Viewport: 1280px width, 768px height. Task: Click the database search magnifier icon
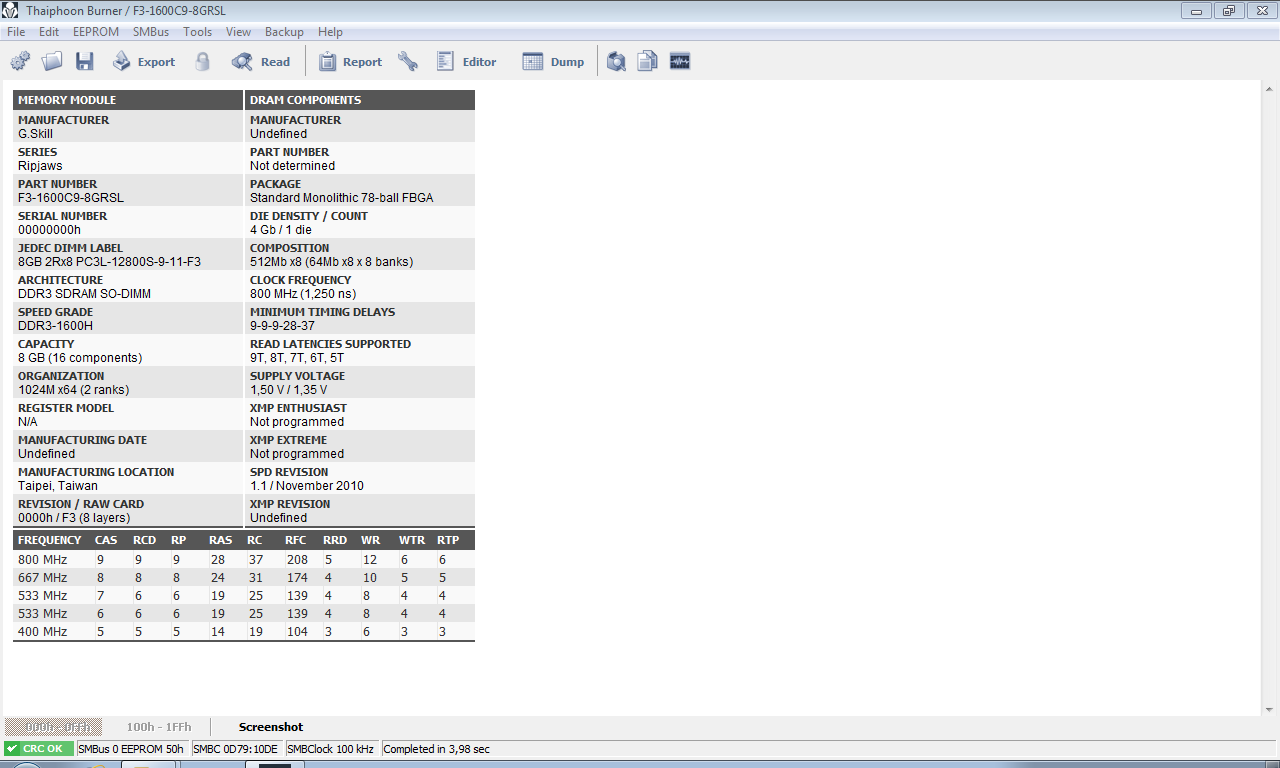point(617,62)
